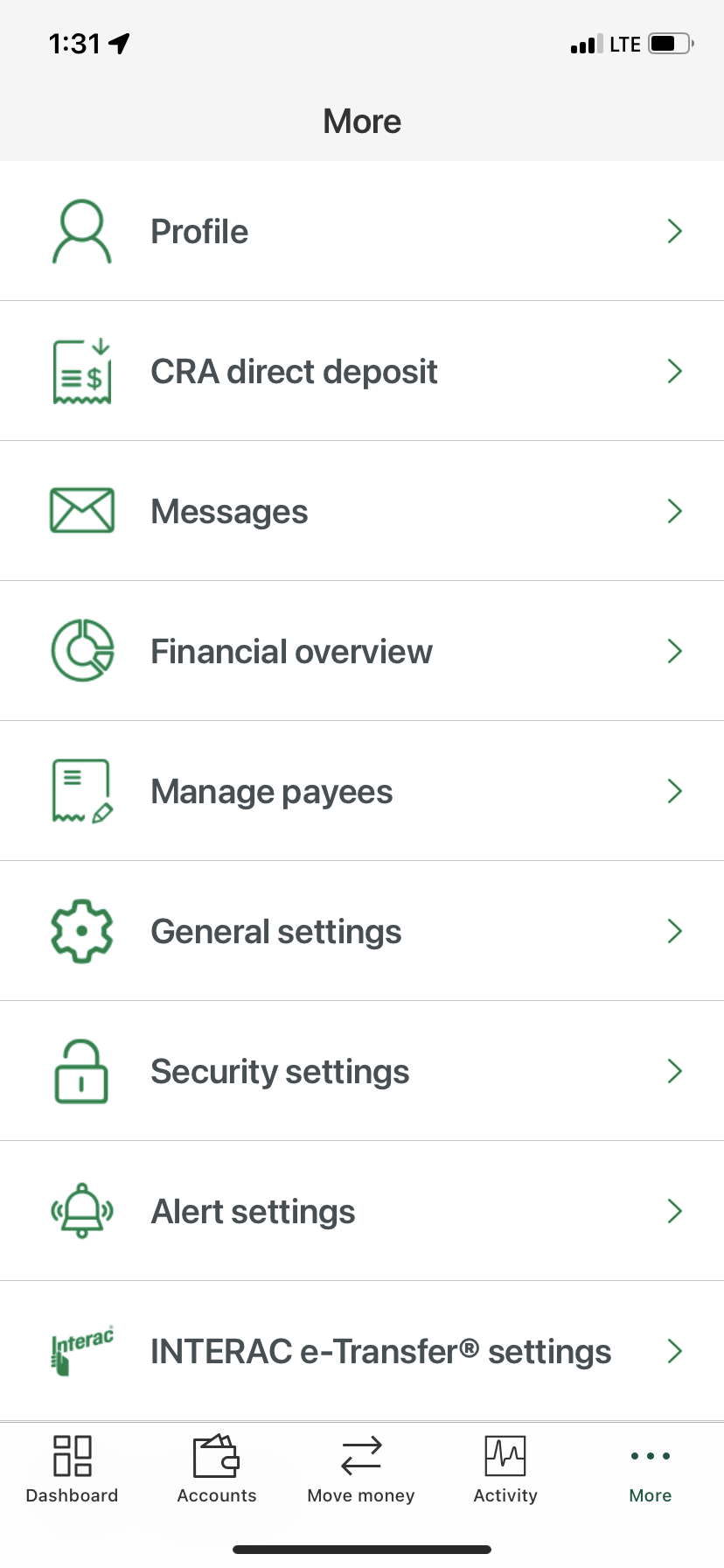Expand the Messages row chevron

(674, 511)
